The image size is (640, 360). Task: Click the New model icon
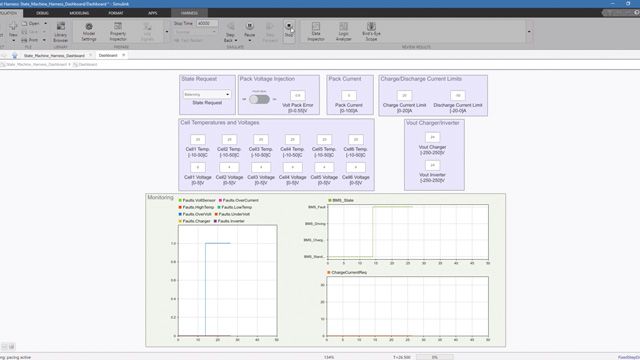coord(13,27)
